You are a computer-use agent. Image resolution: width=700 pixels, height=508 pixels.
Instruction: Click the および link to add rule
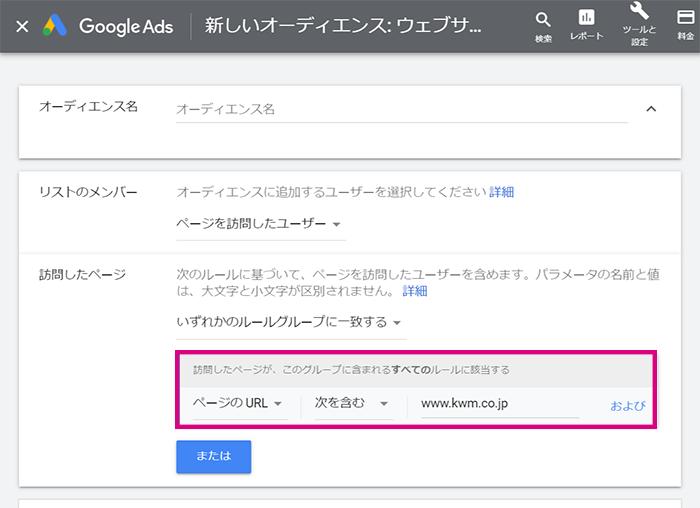coord(628,406)
